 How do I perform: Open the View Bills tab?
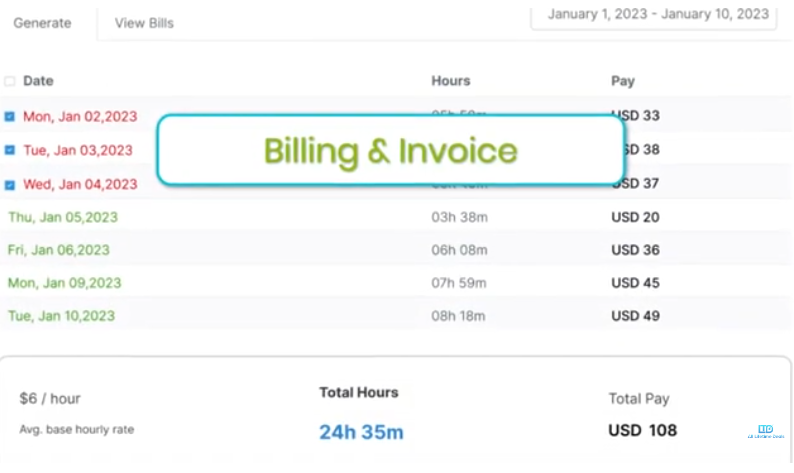[144, 23]
